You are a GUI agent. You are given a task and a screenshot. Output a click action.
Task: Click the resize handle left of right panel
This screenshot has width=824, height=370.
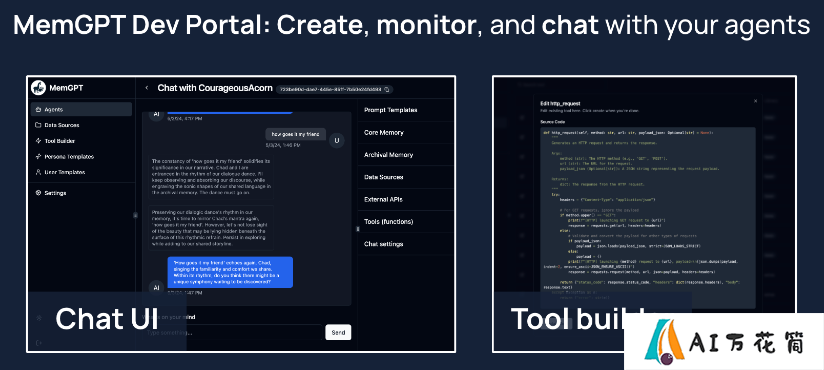(358, 229)
